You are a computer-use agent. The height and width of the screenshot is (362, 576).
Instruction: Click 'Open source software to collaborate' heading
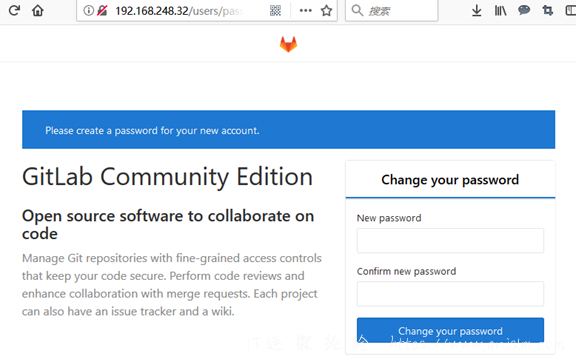click(168, 225)
